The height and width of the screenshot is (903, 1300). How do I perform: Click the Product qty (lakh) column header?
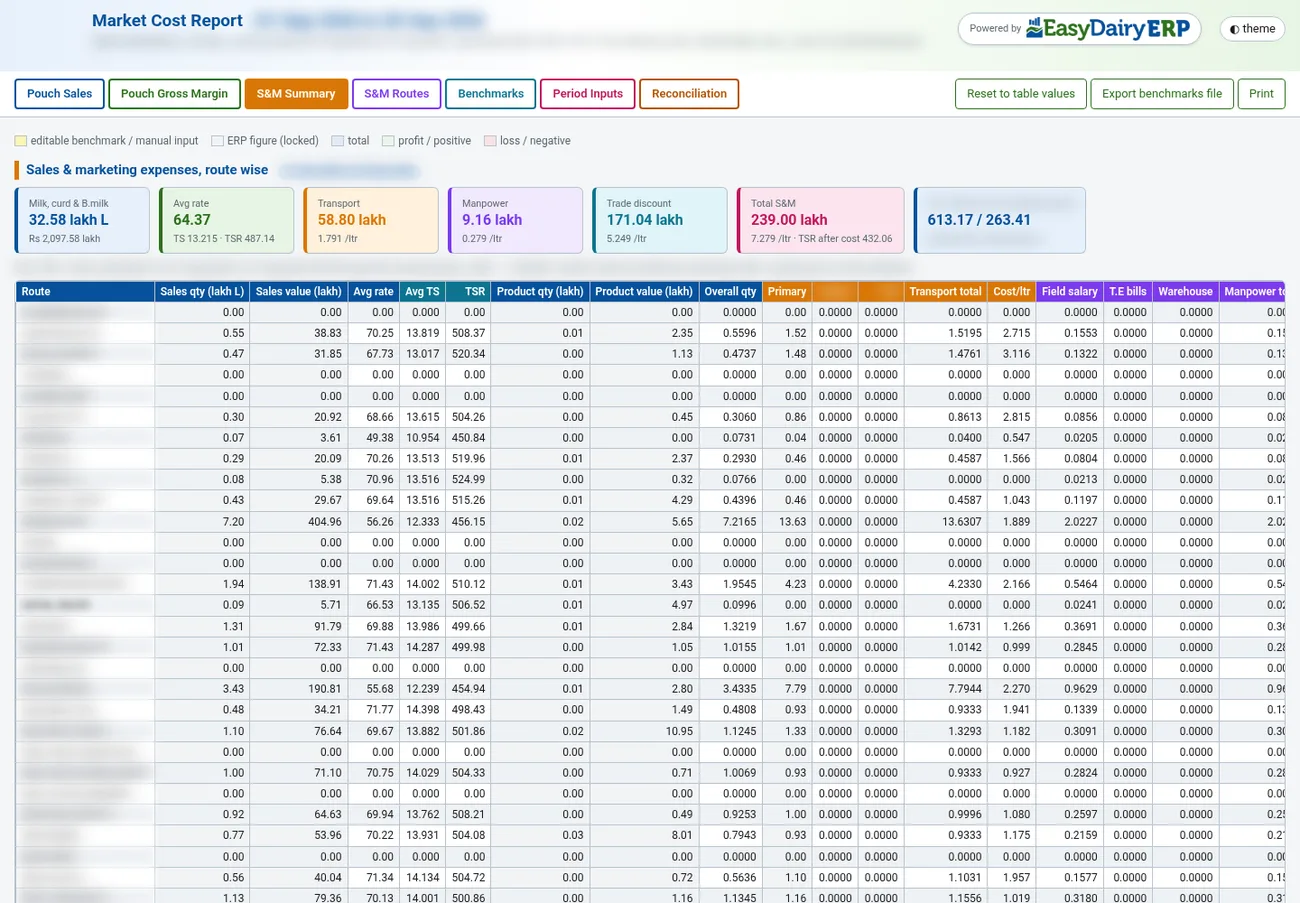(540, 292)
